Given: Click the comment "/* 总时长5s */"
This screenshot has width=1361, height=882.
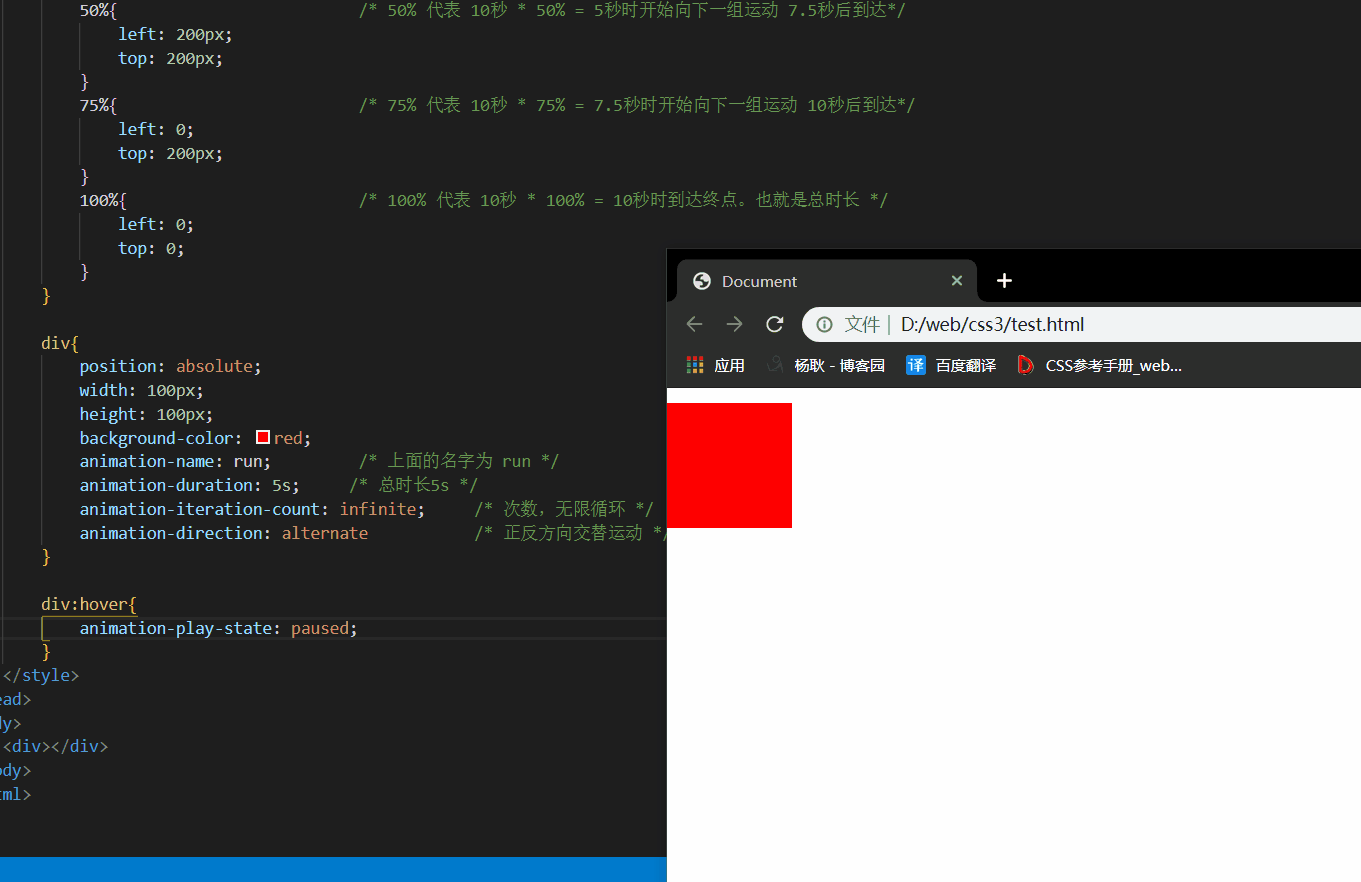Looking at the screenshot, I should pos(414,485).
